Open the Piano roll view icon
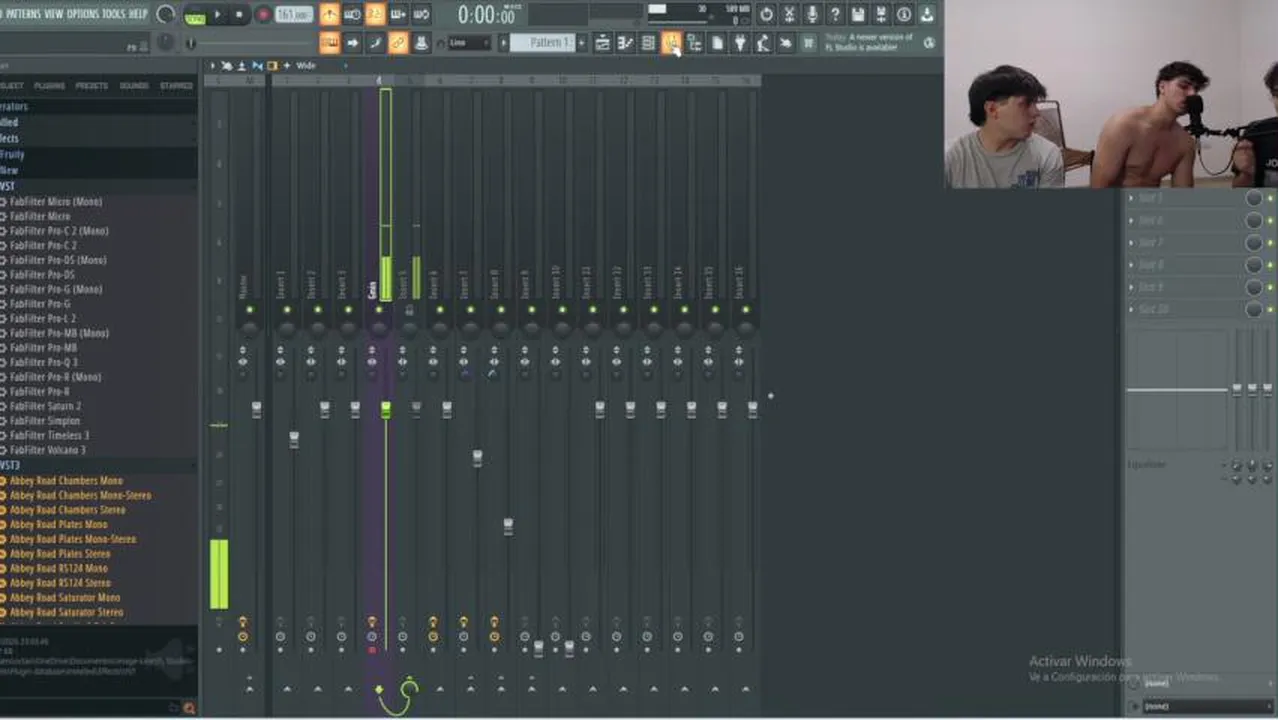This screenshot has width=1278, height=720. coord(625,43)
